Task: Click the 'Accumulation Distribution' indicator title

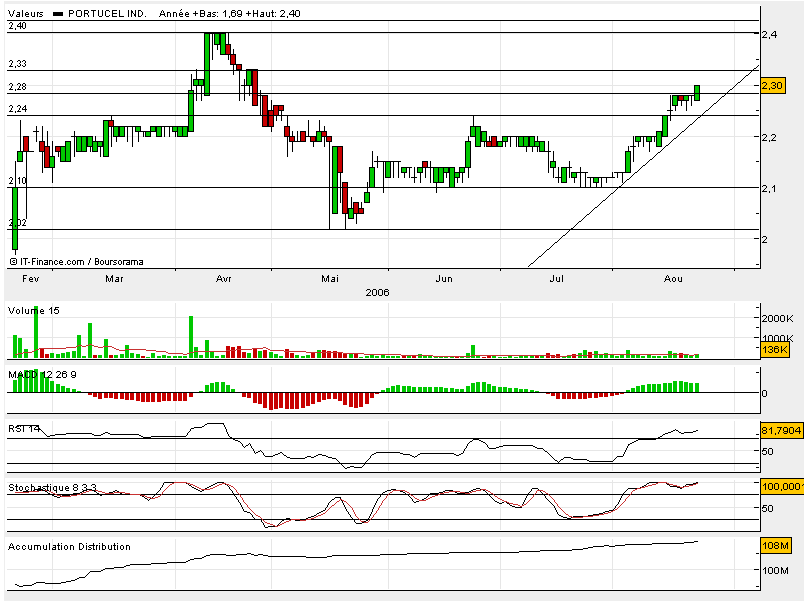Action: (x=69, y=547)
